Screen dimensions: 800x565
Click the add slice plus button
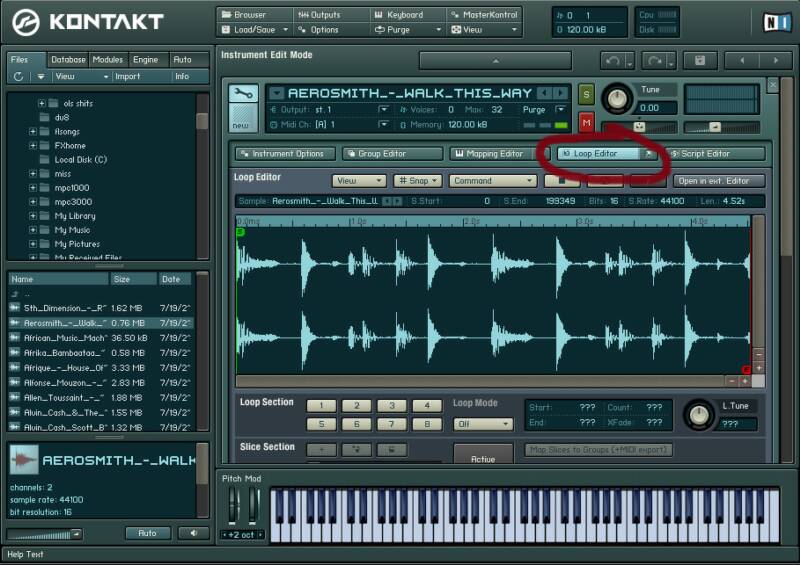coord(321,450)
